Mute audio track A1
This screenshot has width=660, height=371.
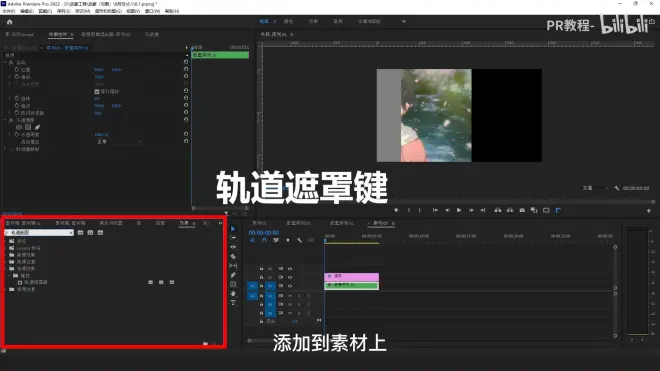[290, 296]
